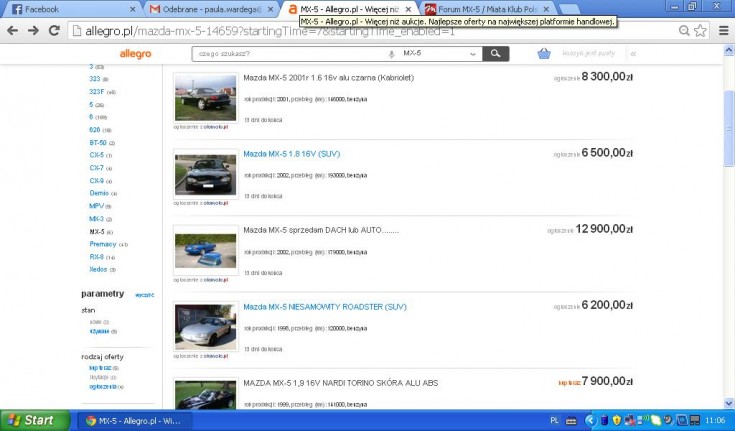
Task: Close the Forum MX-5 tab
Action: tap(546, 9)
